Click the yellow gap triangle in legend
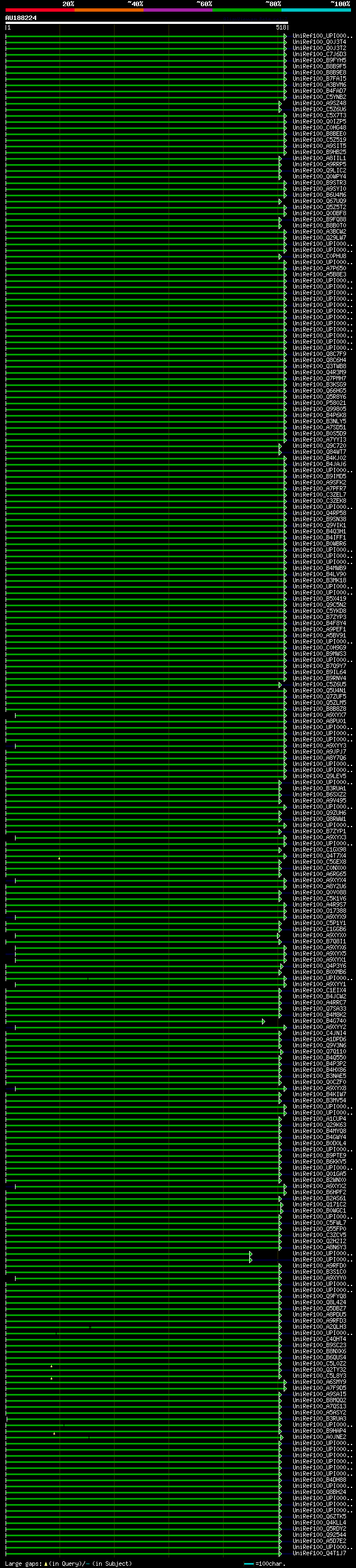The image size is (356, 1568). (x=46, y=1564)
